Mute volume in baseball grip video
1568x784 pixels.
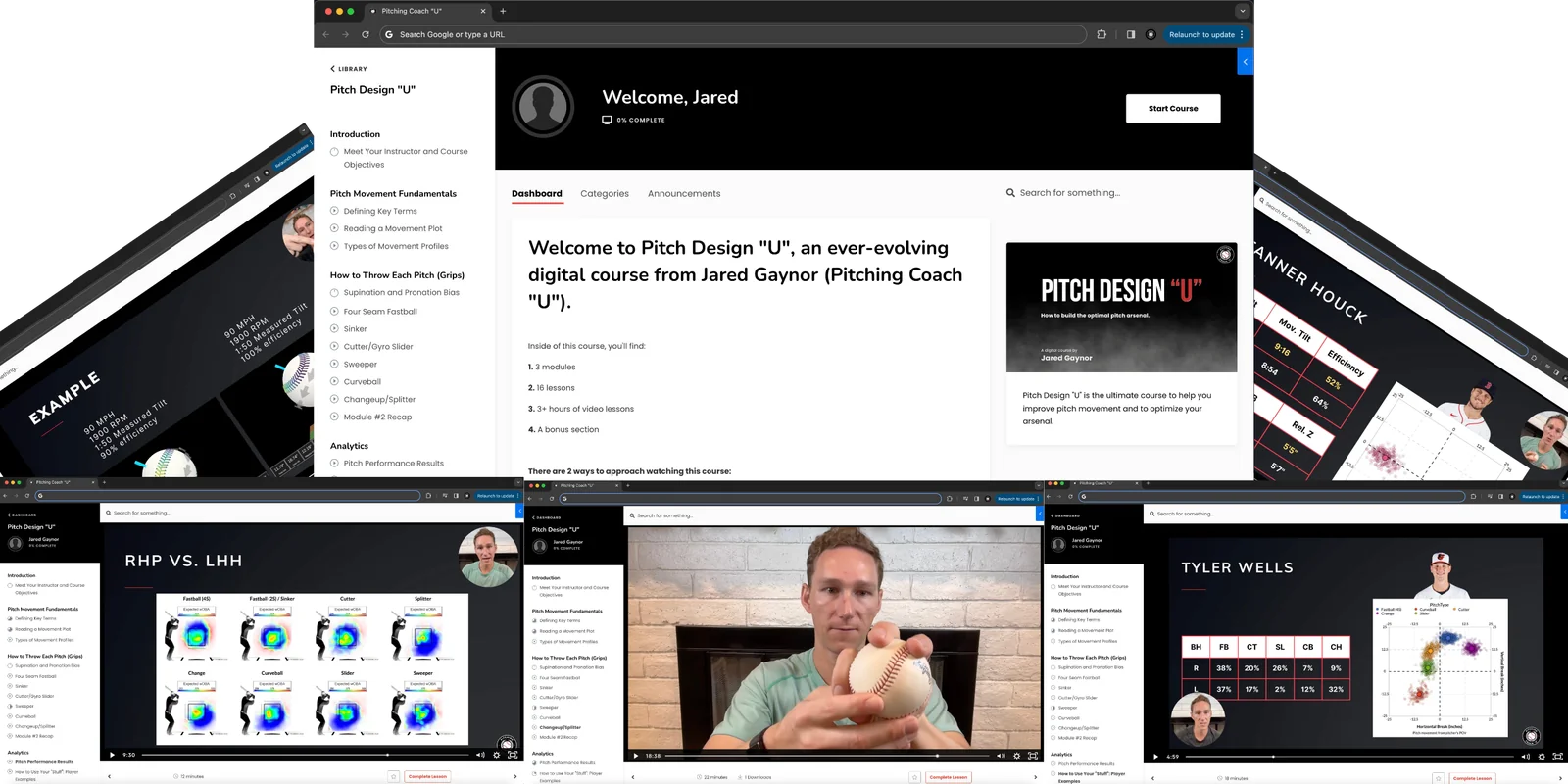tap(1001, 756)
